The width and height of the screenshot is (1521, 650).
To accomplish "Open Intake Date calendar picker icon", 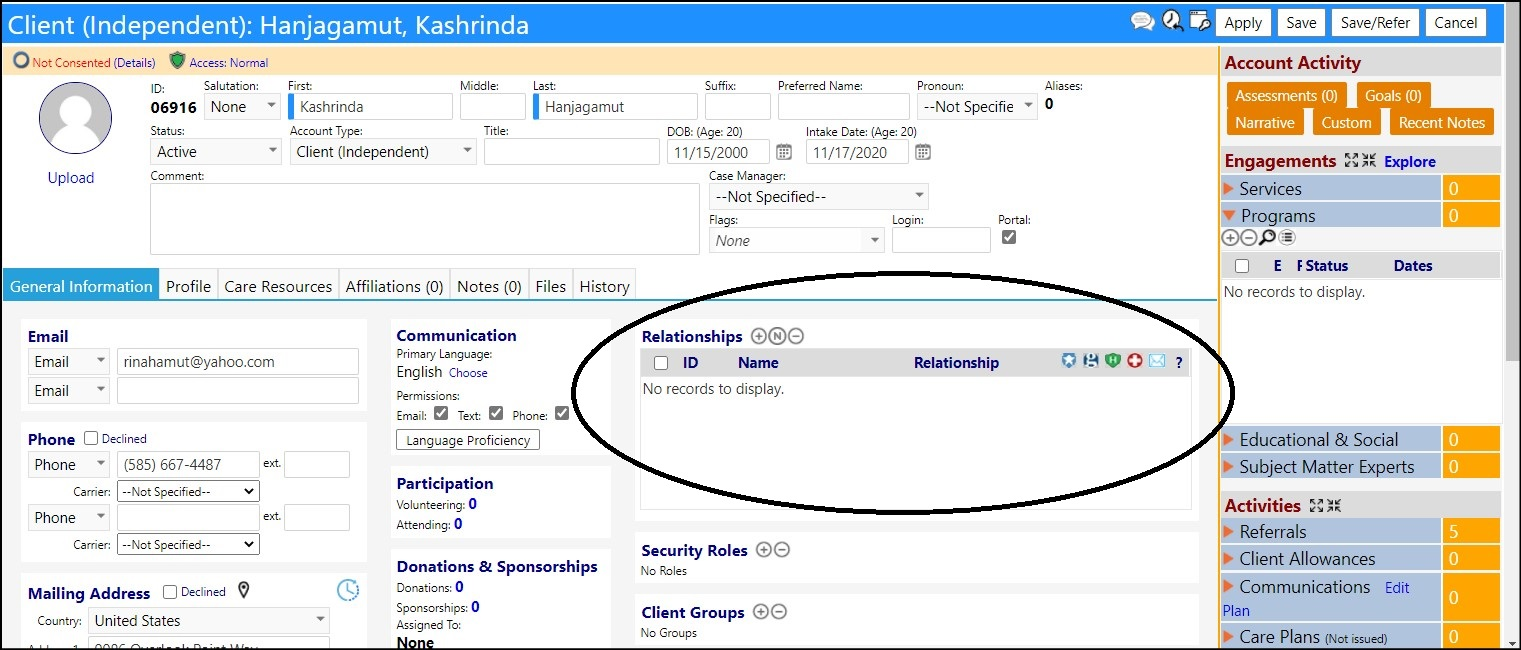I will [x=923, y=152].
